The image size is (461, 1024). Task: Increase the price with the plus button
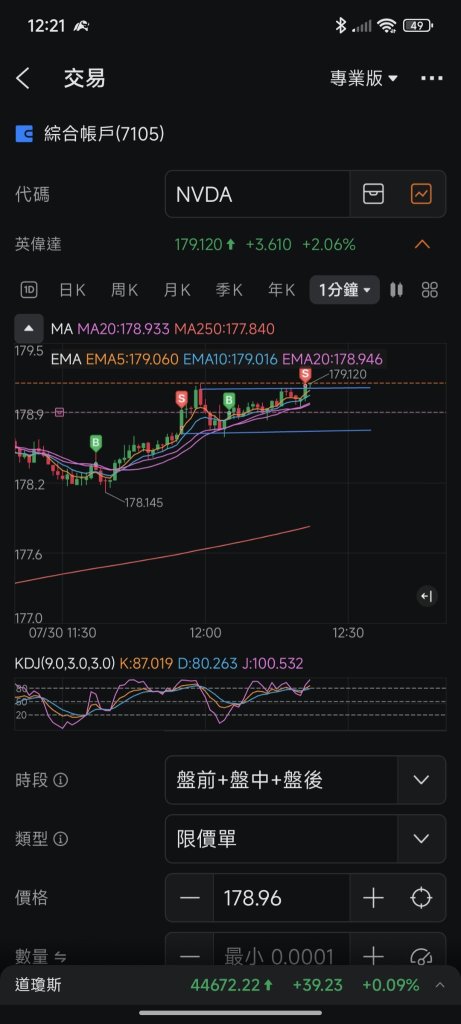(x=374, y=898)
